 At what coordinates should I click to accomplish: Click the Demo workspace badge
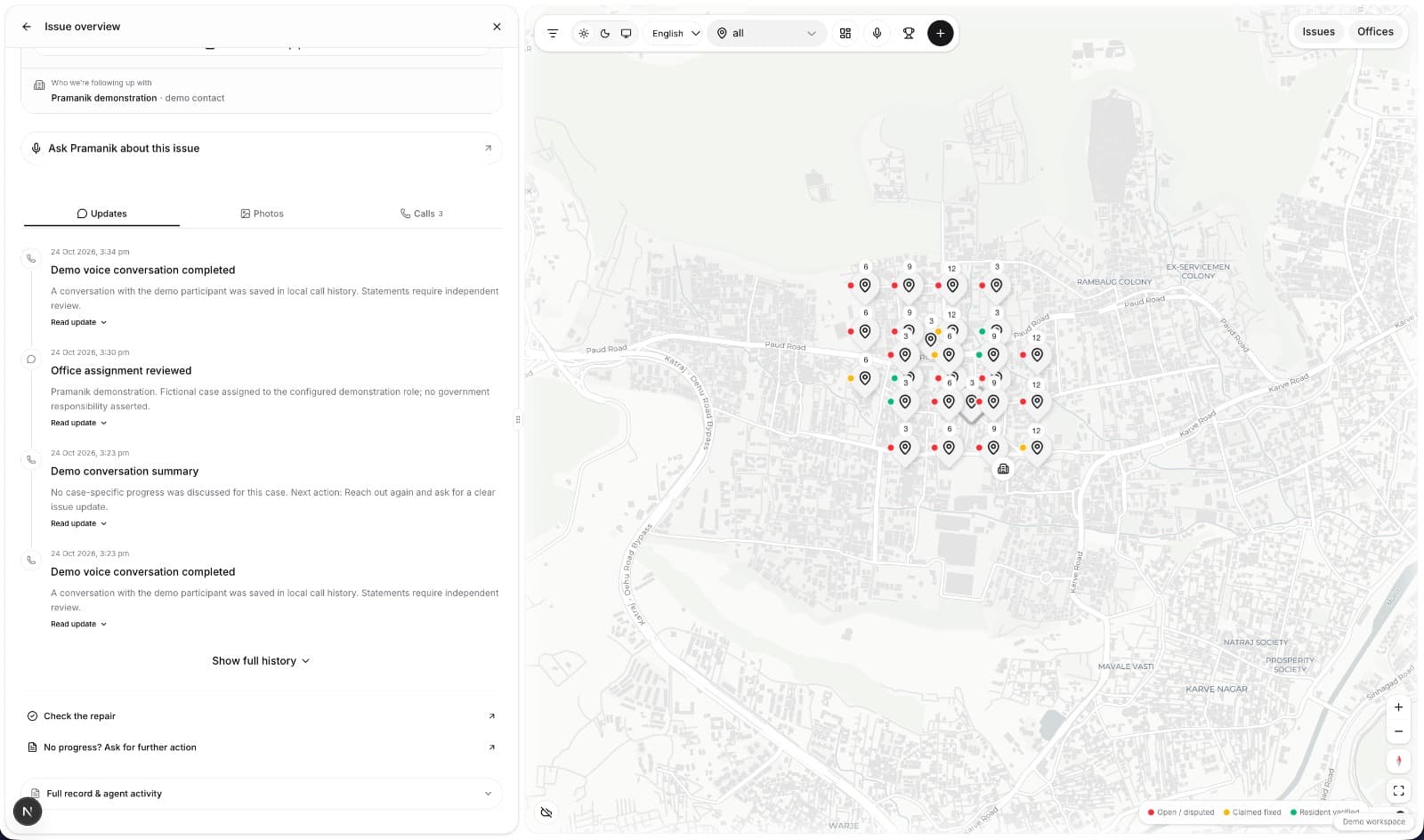(1373, 822)
